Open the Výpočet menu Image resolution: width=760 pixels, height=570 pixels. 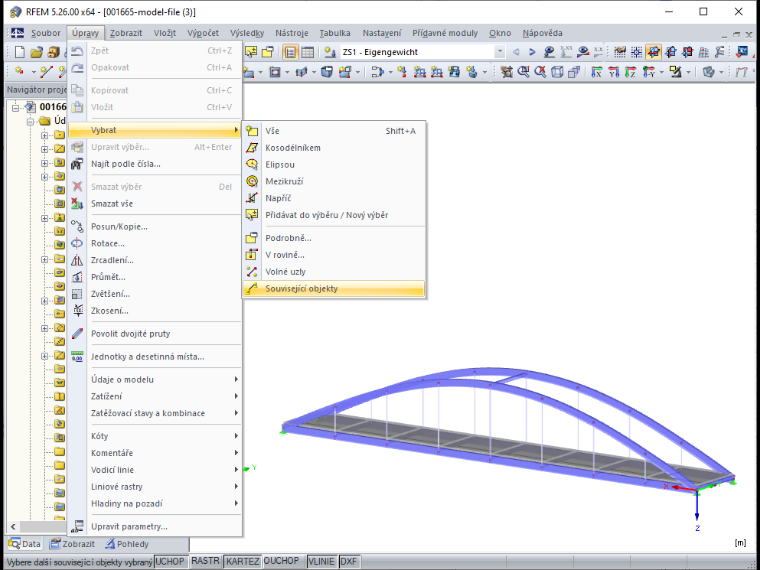click(x=203, y=33)
